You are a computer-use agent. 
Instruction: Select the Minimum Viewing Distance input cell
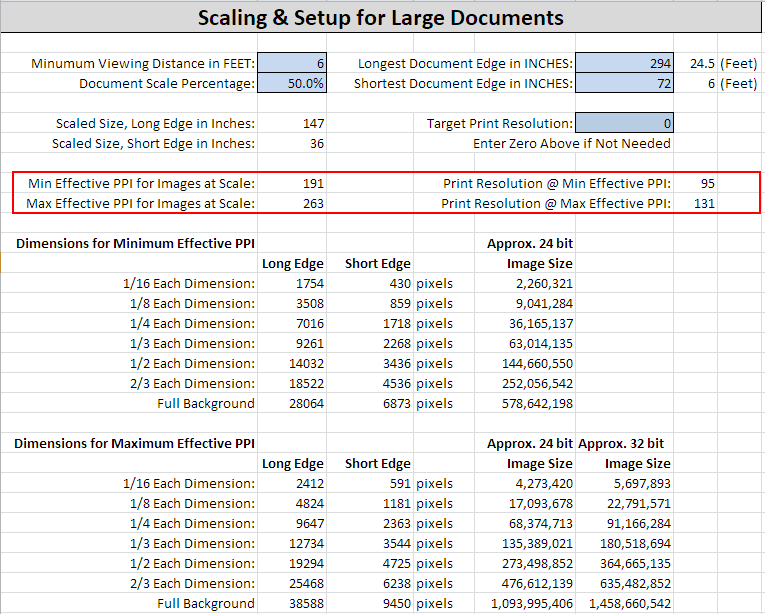click(292, 63)
